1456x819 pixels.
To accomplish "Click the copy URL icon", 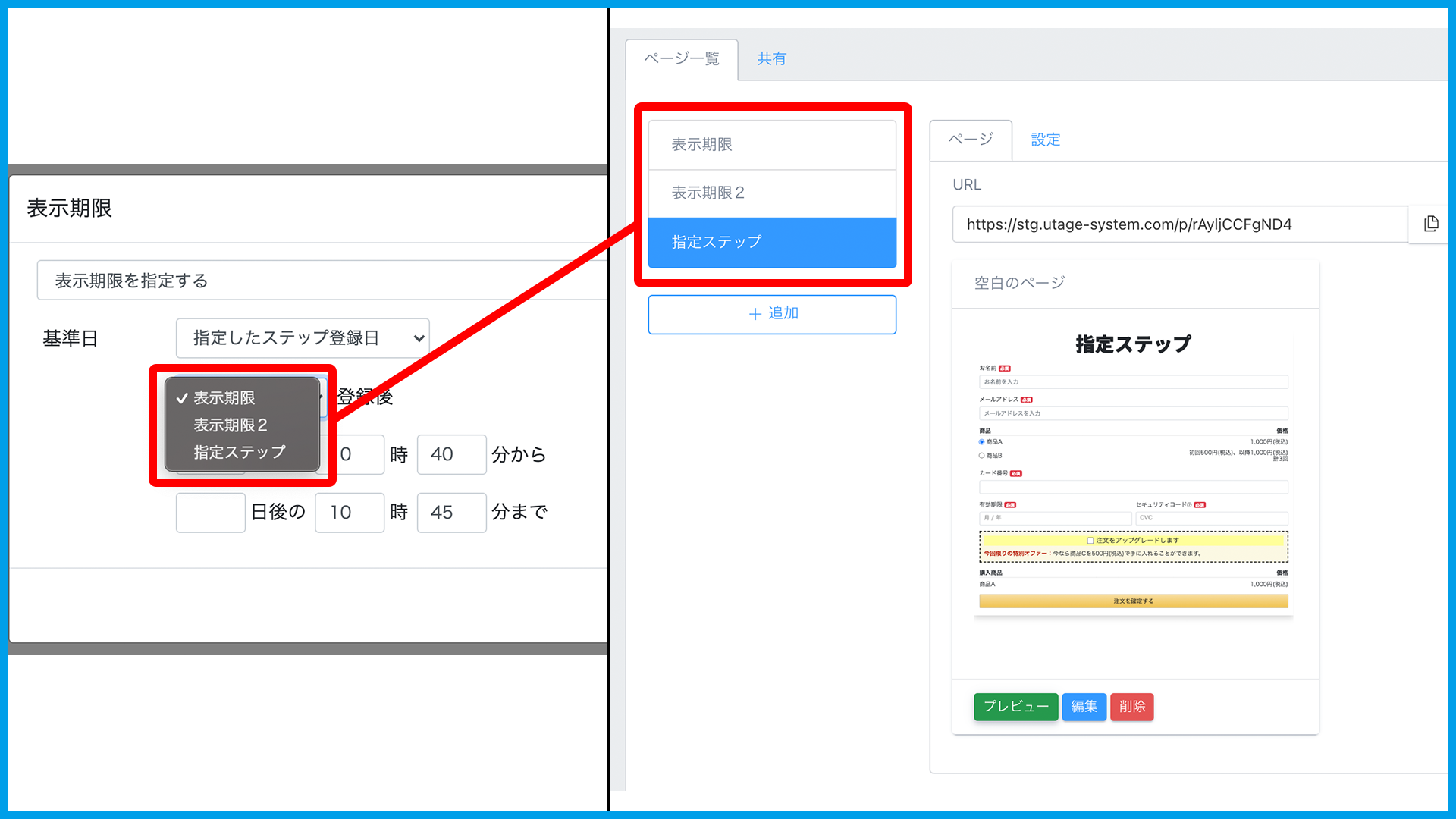I will point(1431,224).
